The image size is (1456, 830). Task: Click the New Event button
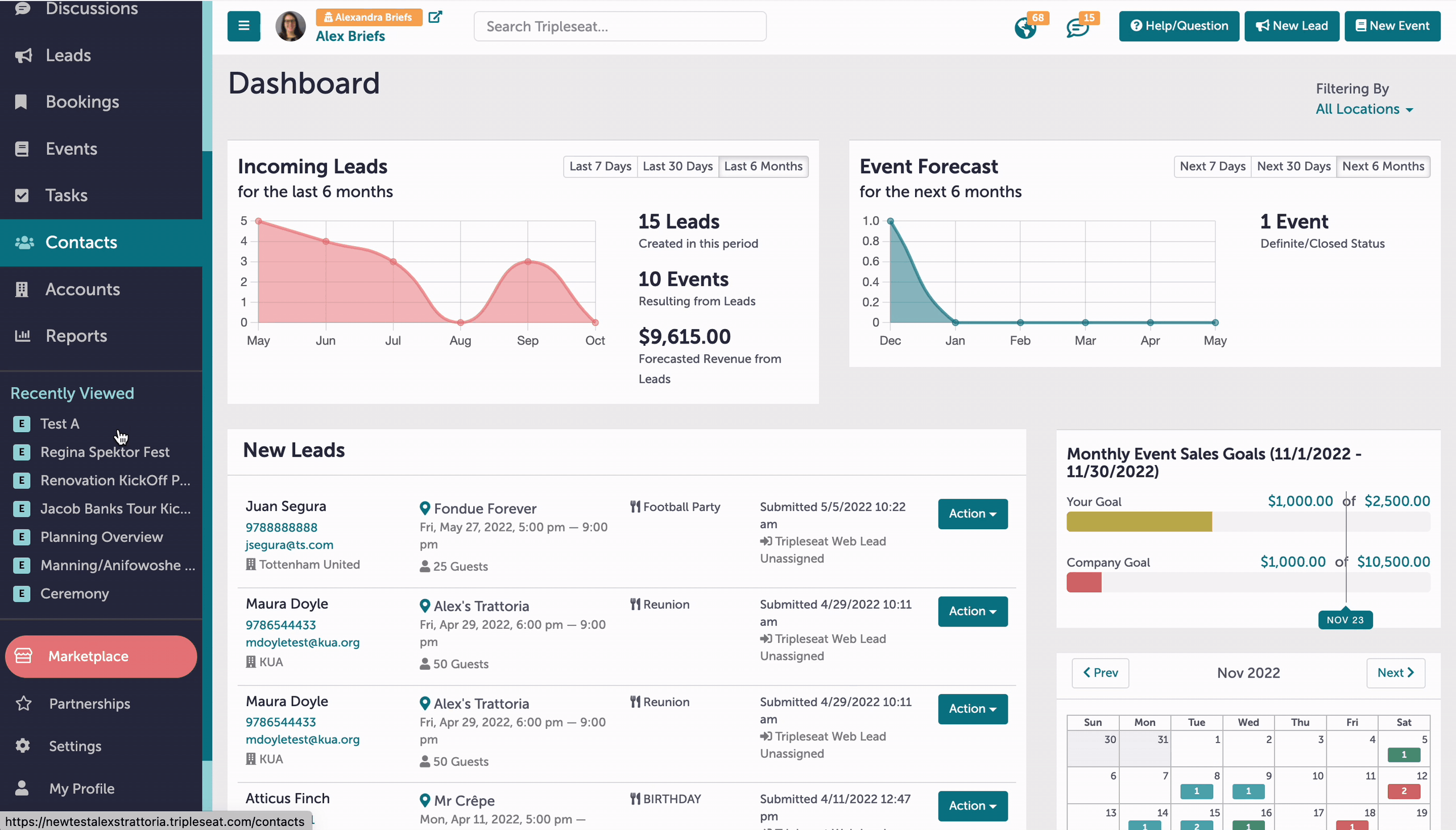click(x=1392, y=26)
